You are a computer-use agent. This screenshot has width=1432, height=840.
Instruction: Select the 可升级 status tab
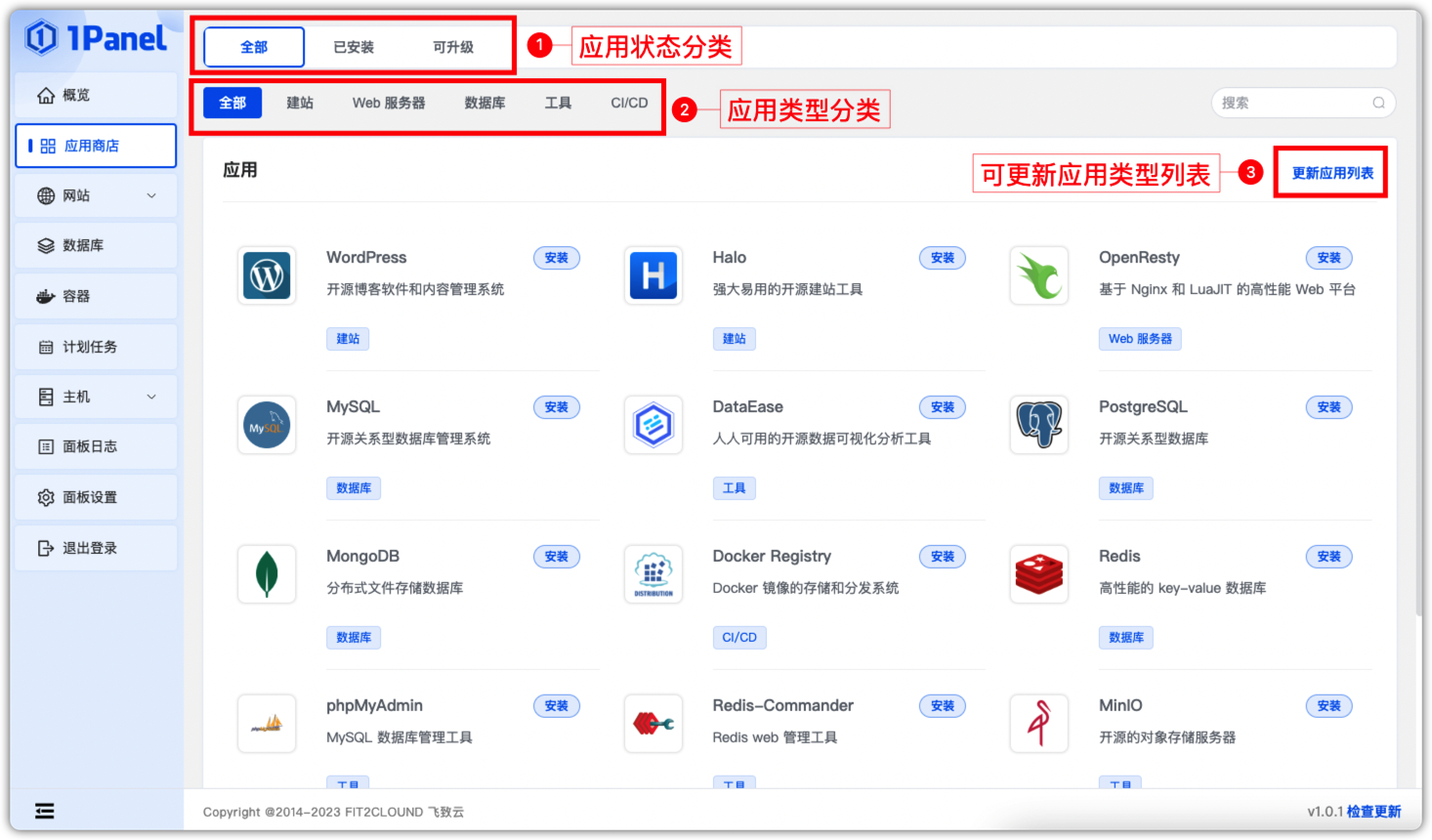pos(453,47)
